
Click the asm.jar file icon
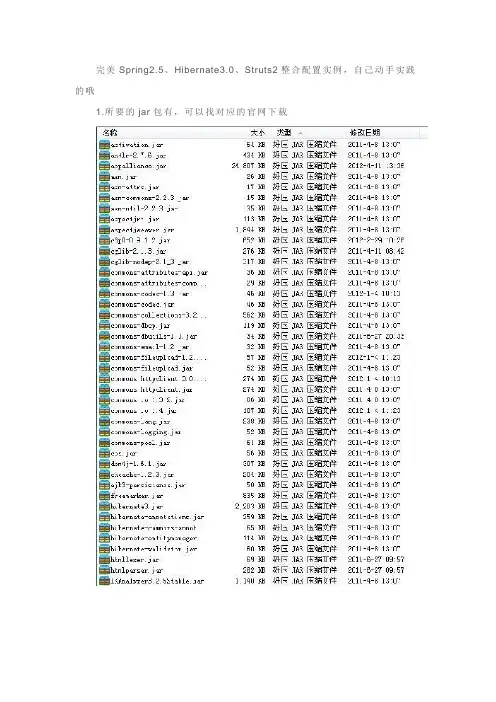[x=104, y=176]
